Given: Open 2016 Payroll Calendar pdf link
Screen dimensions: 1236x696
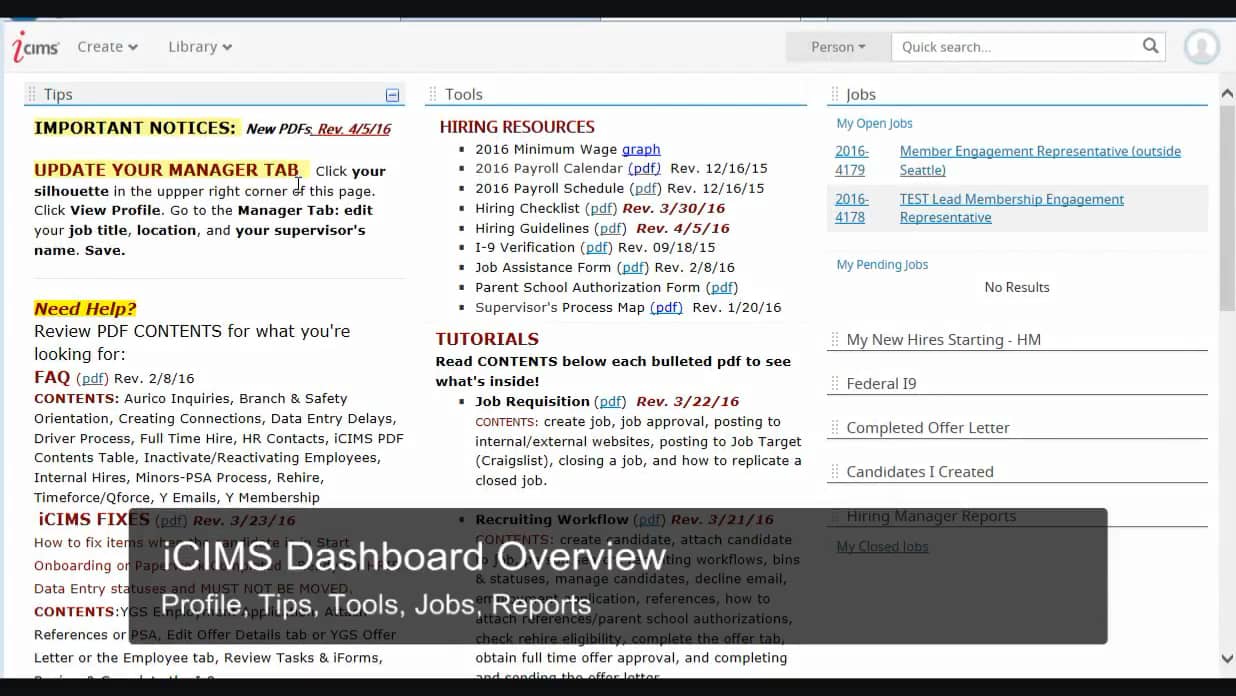Looking at the screenshot, I should tap(645, 169).
